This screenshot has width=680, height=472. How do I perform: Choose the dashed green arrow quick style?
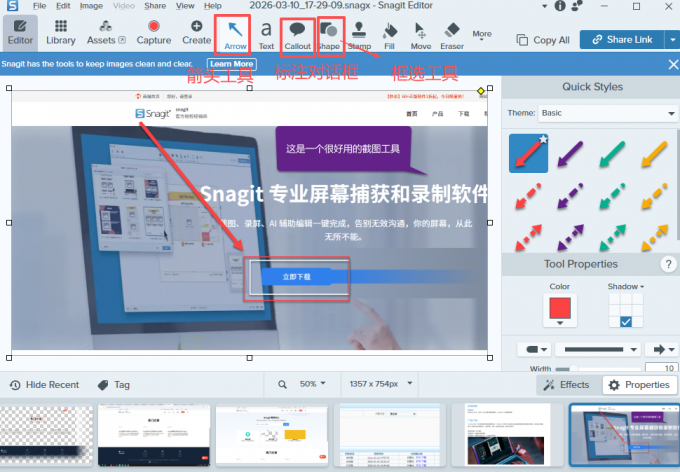pos(612,196)
